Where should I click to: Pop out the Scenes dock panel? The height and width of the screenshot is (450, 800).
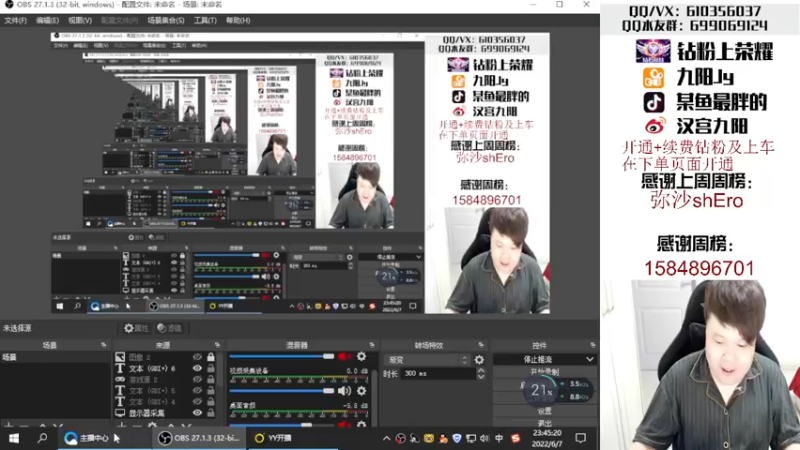pyautogui.click(x=104, y=345)
